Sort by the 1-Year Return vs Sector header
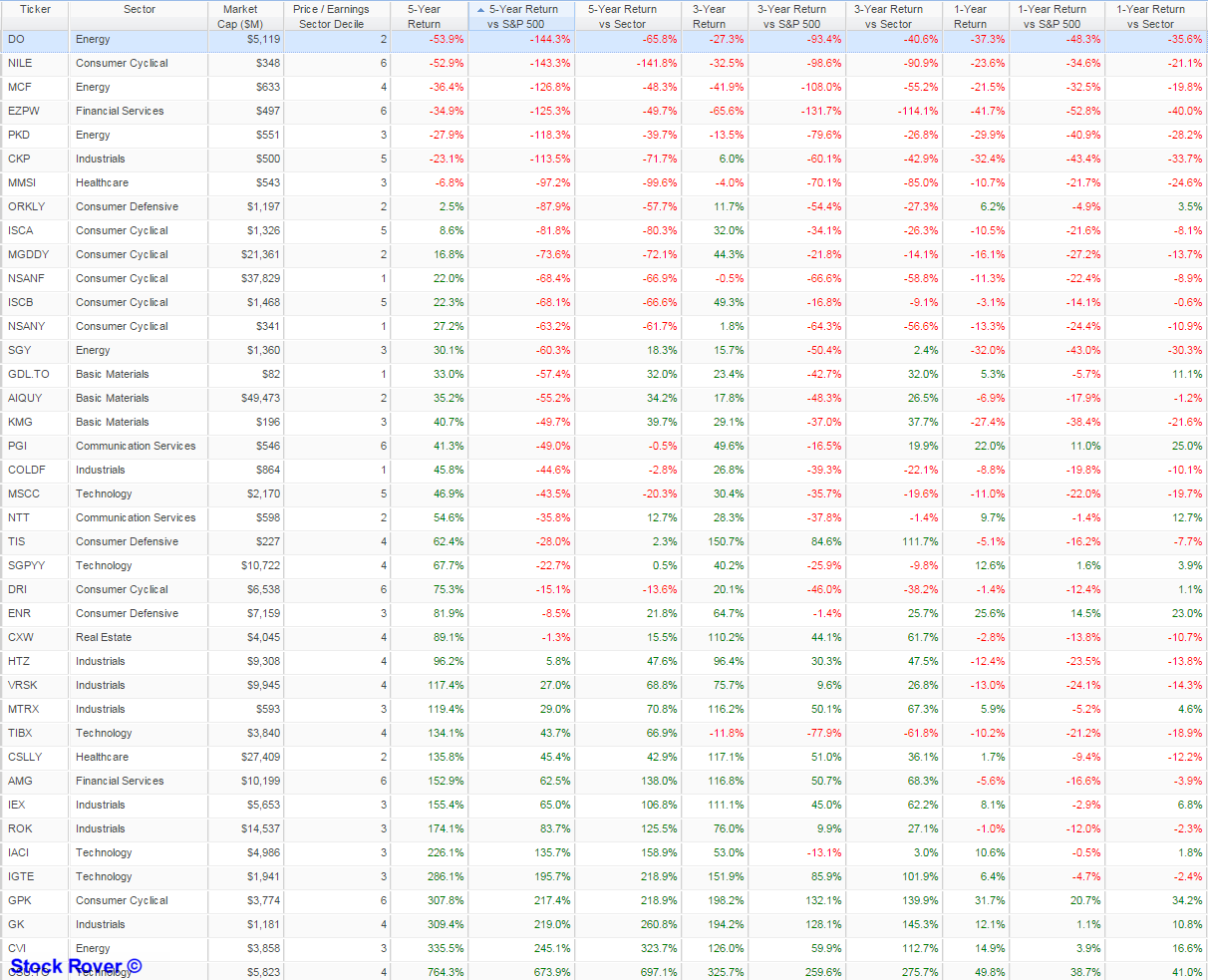Image resolution: width=1208 pixels, height=980 pixels. pyautogui.click(x=1152, y=14)
